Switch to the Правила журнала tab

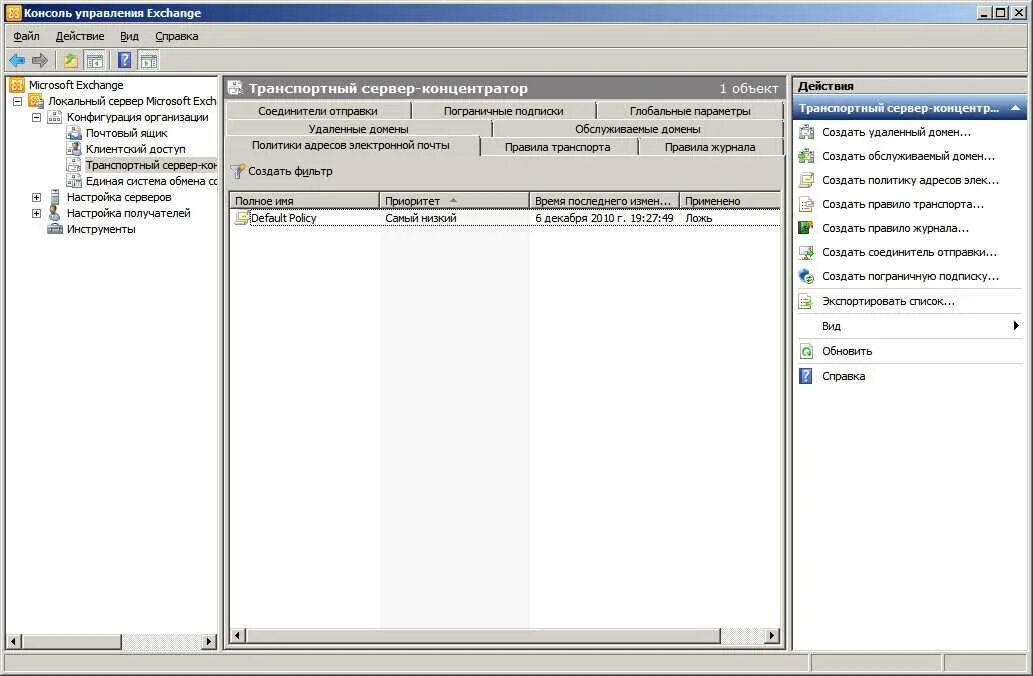point(710,147)
